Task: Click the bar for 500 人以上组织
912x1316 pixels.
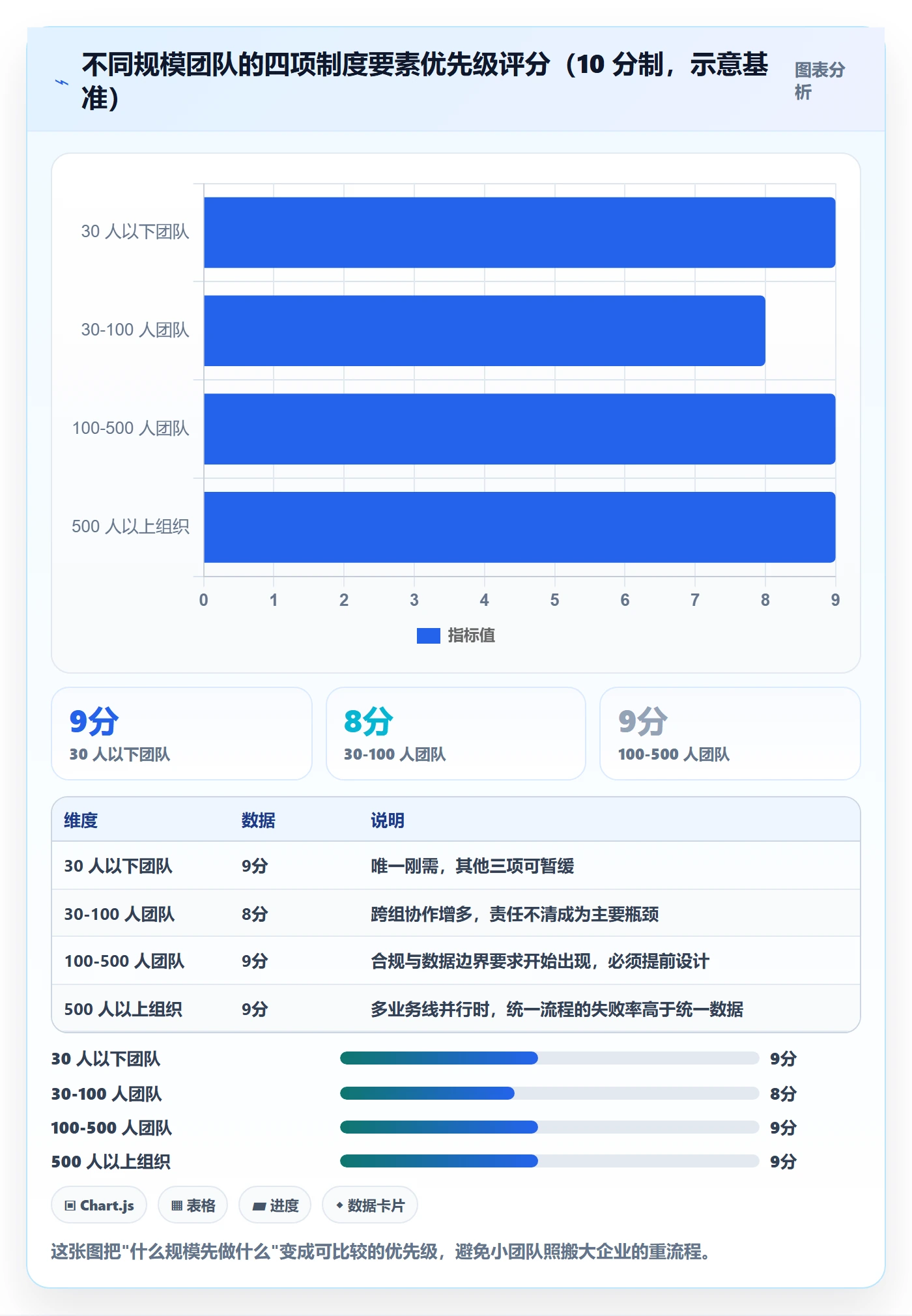Action: pos(519,527)
